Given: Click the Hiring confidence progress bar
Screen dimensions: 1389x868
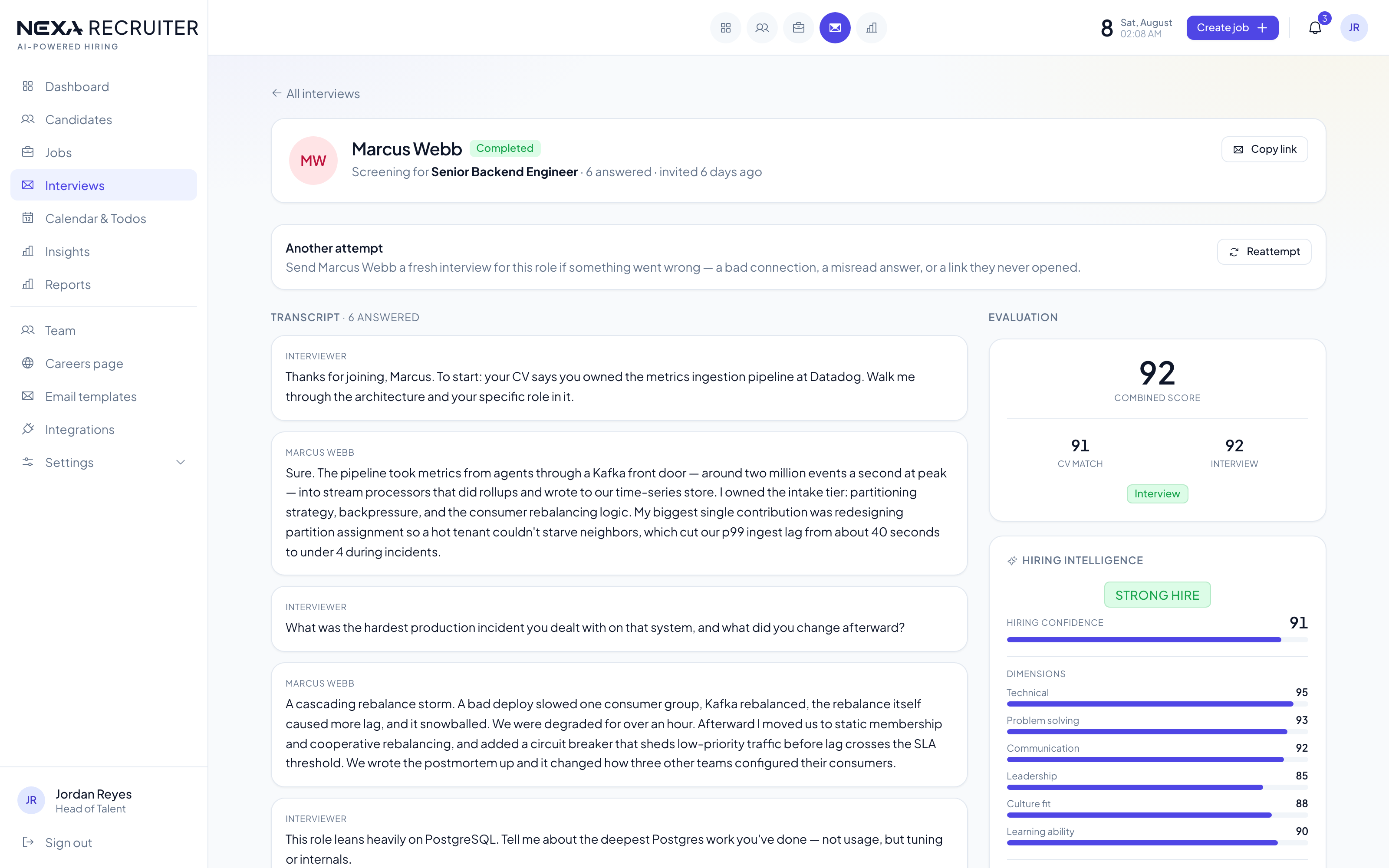Looking at the screenshot, I should click(1157, 640).
